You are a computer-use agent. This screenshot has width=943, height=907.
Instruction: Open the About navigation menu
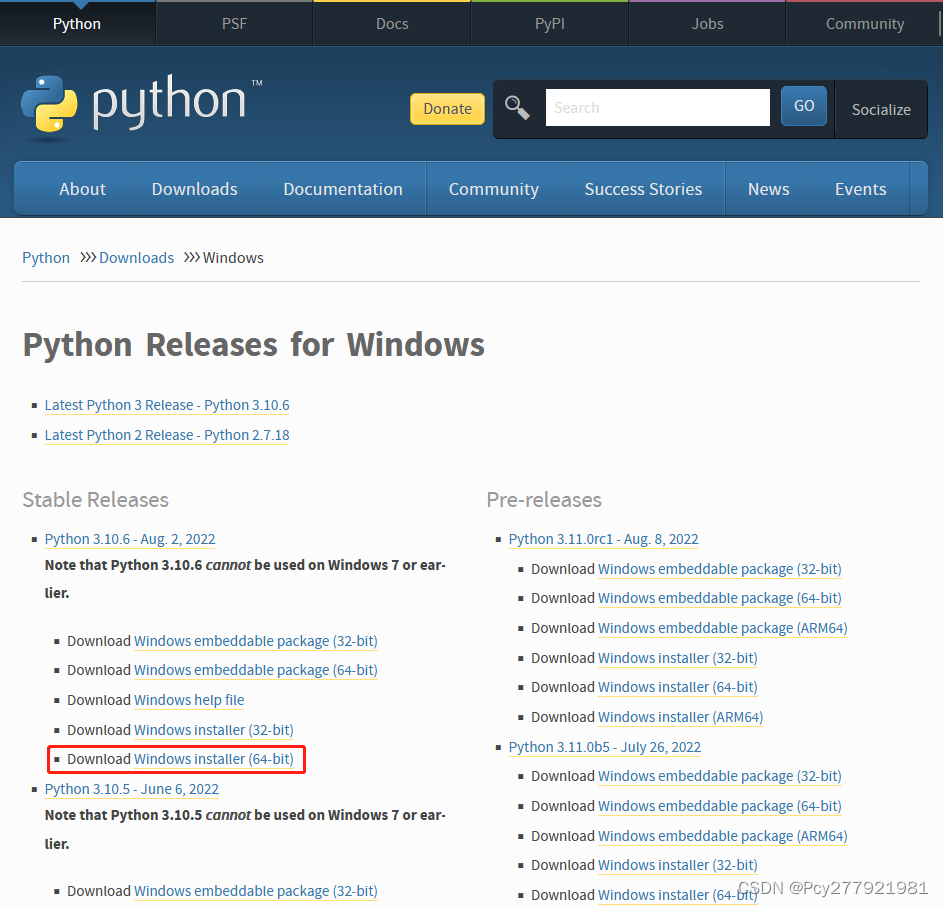[x=82, y=189]
